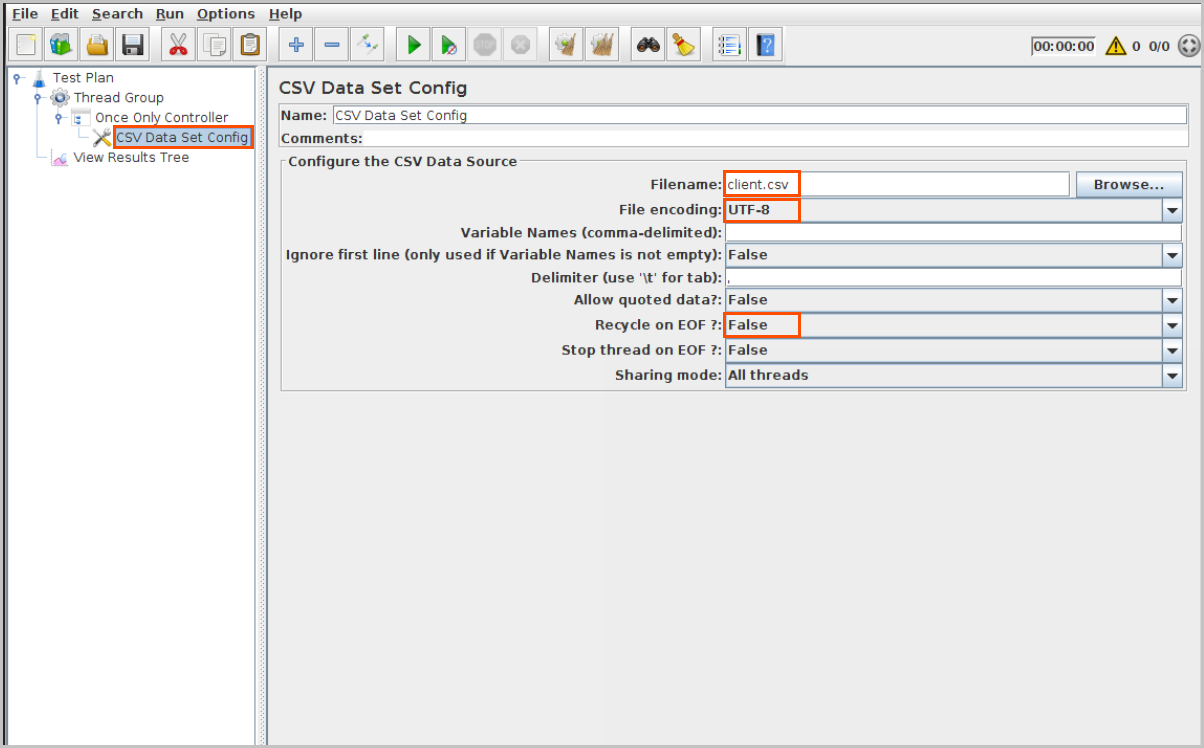Open the Run menu
The height and width of the screenshot is (748, 1204).
point(170,14)
